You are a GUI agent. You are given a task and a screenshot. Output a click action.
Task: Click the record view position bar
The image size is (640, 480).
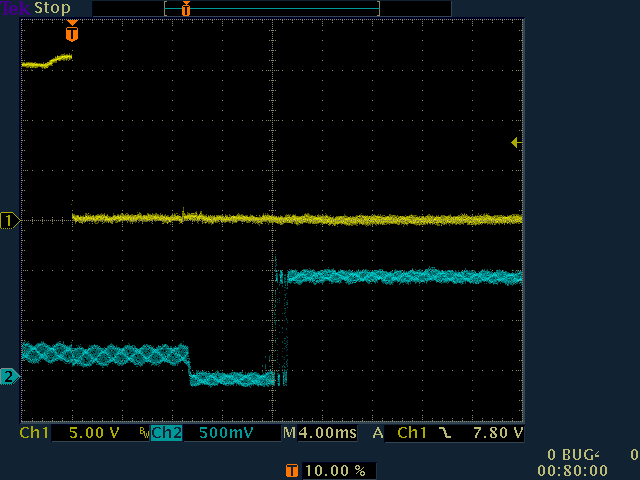[271, 8]
